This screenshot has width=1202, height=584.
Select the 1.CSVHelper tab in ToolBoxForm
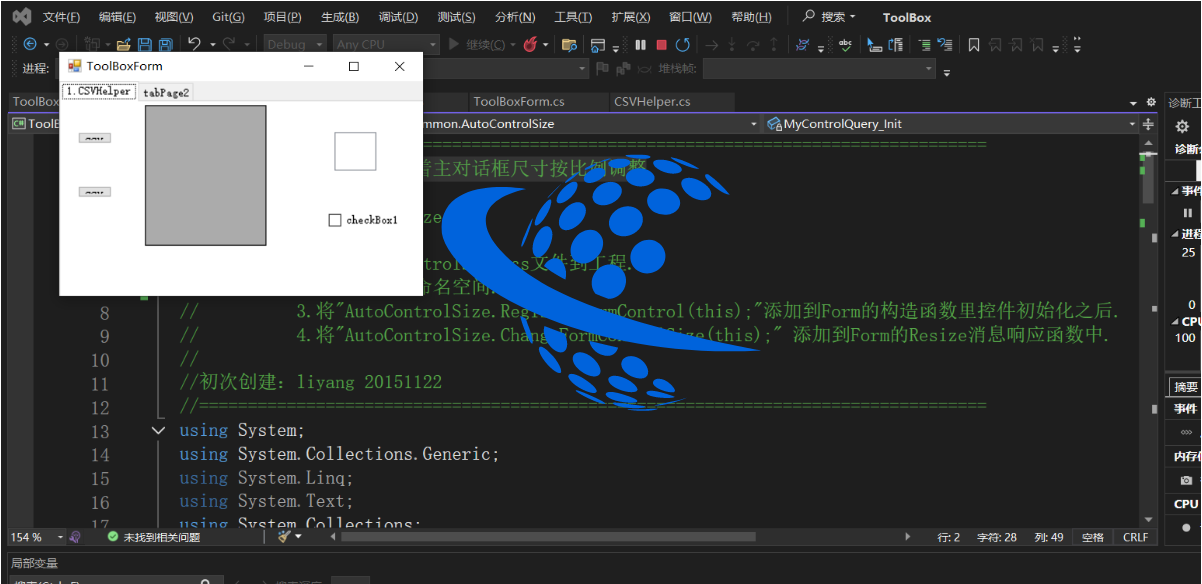pos(99,91)
